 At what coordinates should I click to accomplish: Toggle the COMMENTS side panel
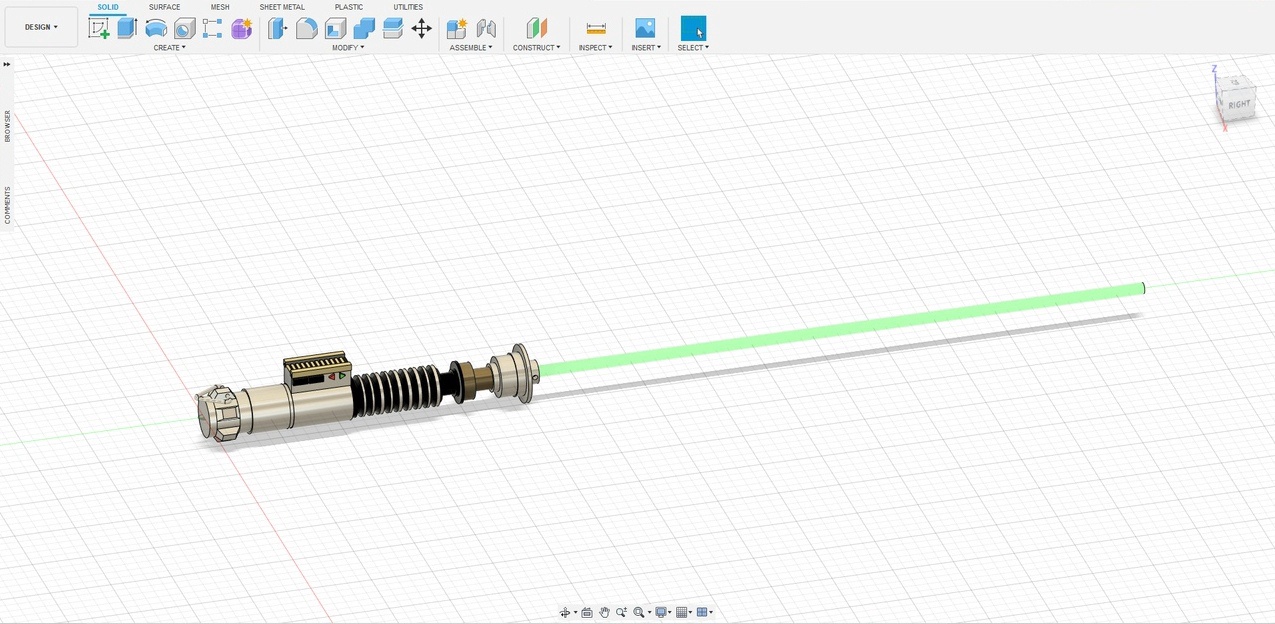(7, 205)
